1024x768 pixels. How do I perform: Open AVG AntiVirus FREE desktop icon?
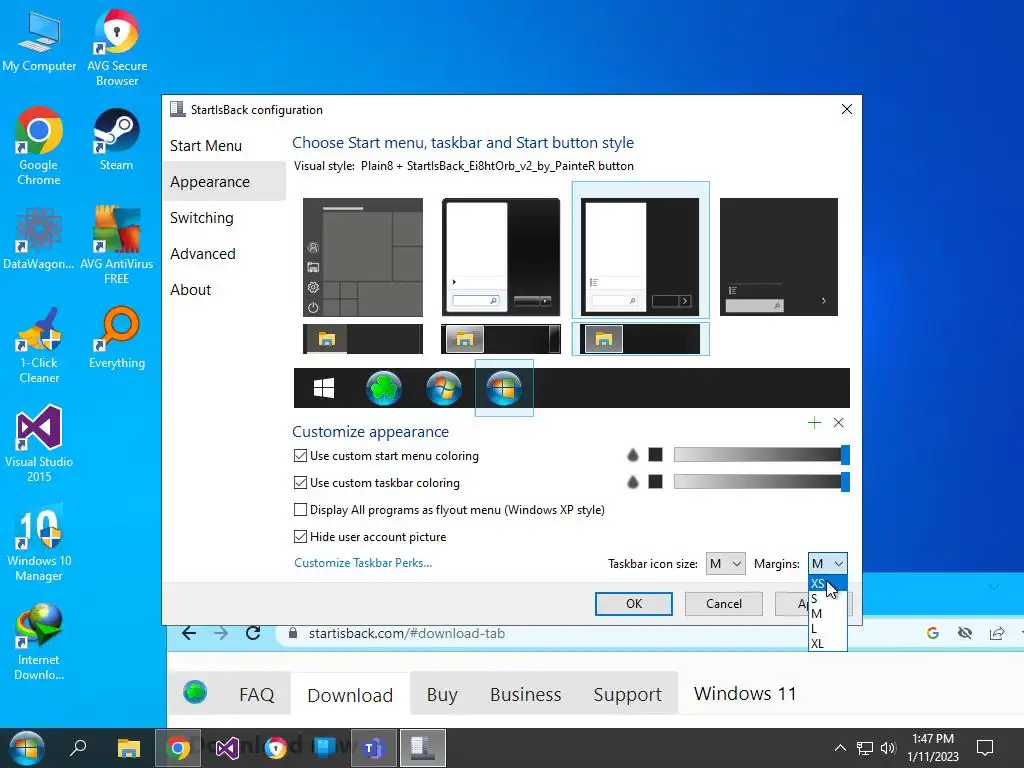pyautogui.click(x=116, y=246)
